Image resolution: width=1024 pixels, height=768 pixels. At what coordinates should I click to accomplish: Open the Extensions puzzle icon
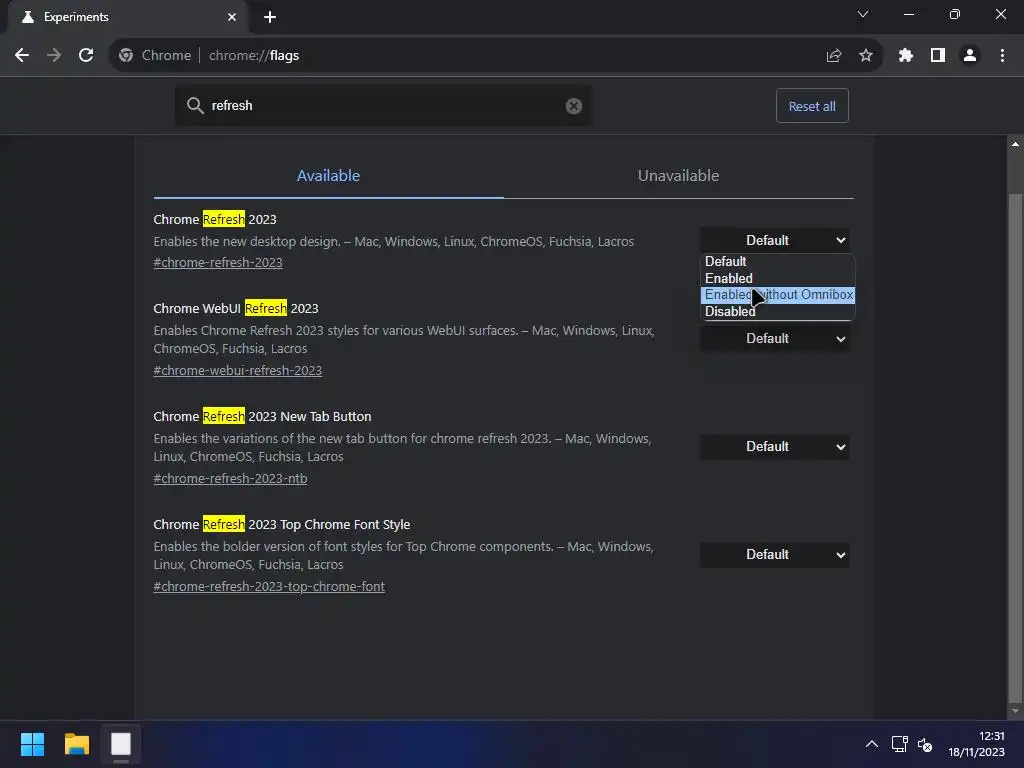[906, 56]
